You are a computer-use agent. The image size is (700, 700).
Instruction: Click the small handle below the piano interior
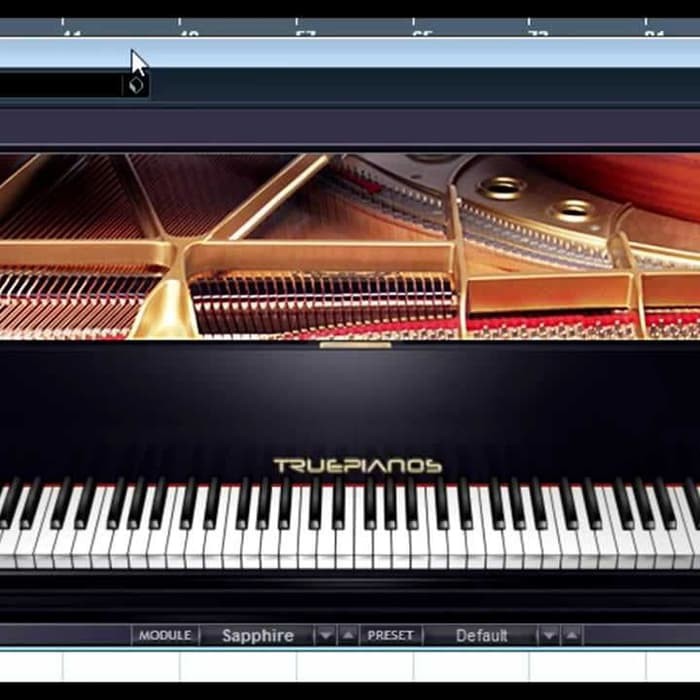pyautogui.click(x=355, y=345)
